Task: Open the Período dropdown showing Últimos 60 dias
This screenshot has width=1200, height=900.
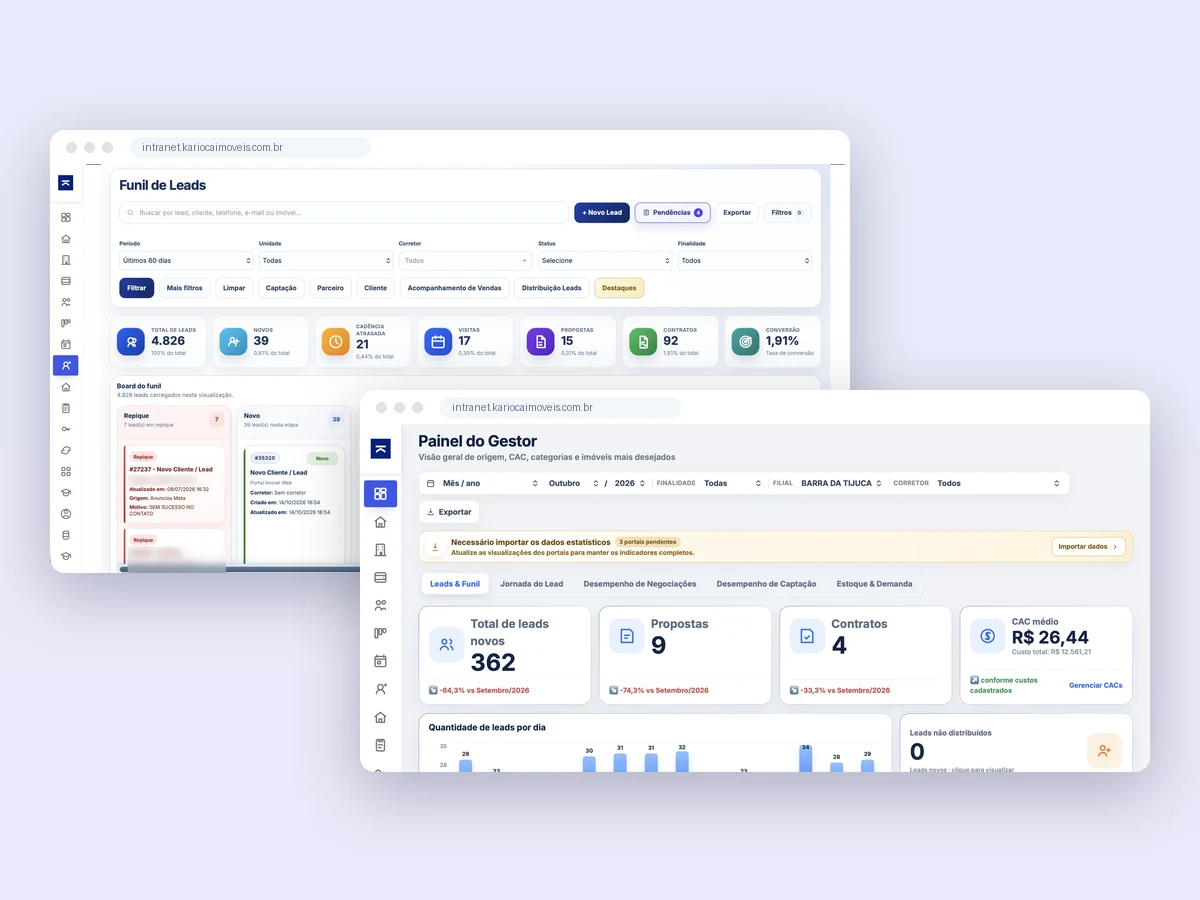Action: (186, 260)
